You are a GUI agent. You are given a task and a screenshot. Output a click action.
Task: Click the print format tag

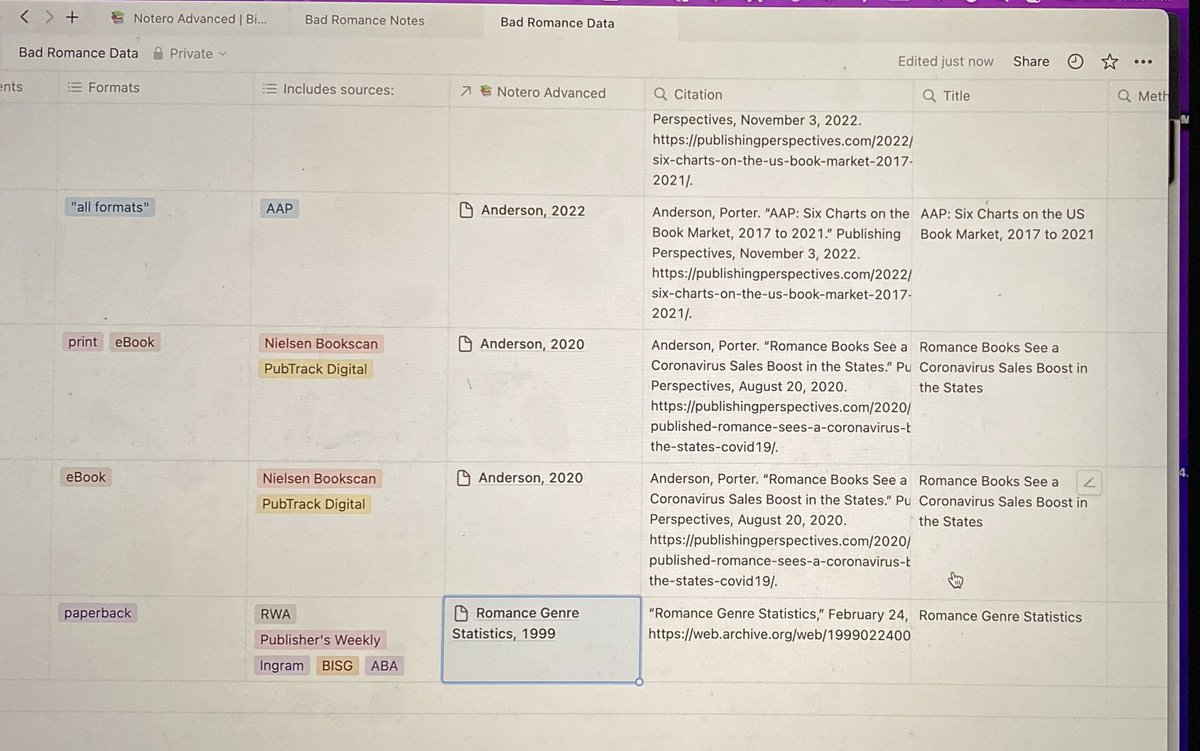(83, 342)
